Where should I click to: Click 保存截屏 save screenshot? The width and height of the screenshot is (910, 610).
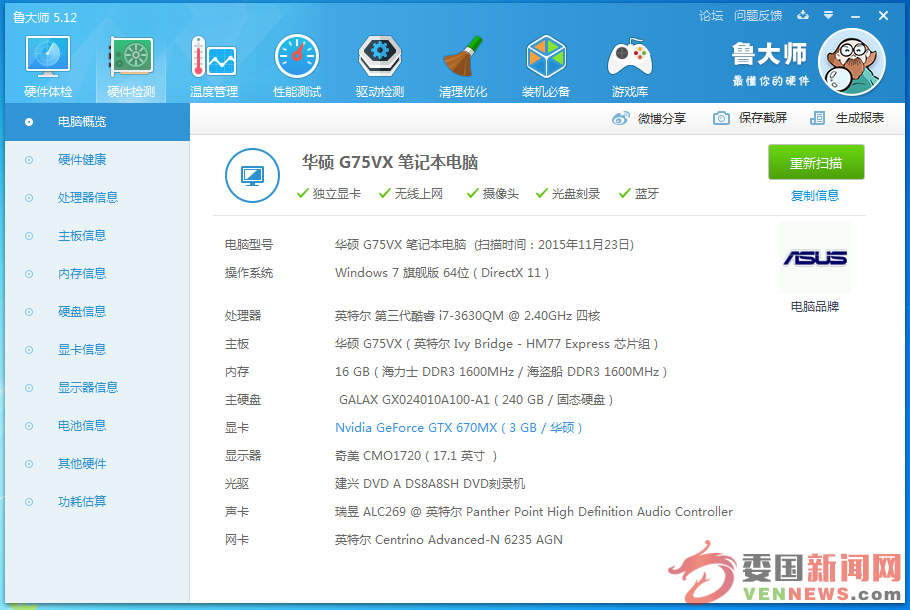pyautogui.click(x=763, y=118)
